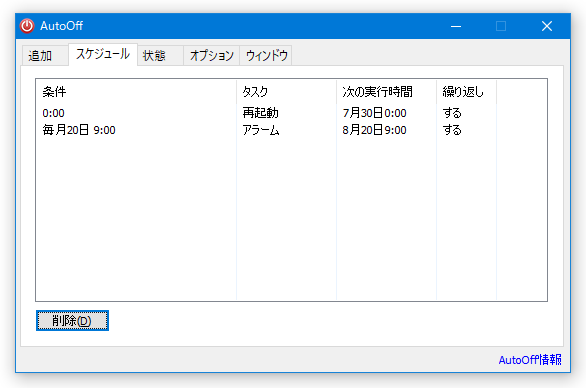Image resolution: width=586 pixels, height=388 pixels.
Task: Minimize the AutoOff window
Action: 456,26
